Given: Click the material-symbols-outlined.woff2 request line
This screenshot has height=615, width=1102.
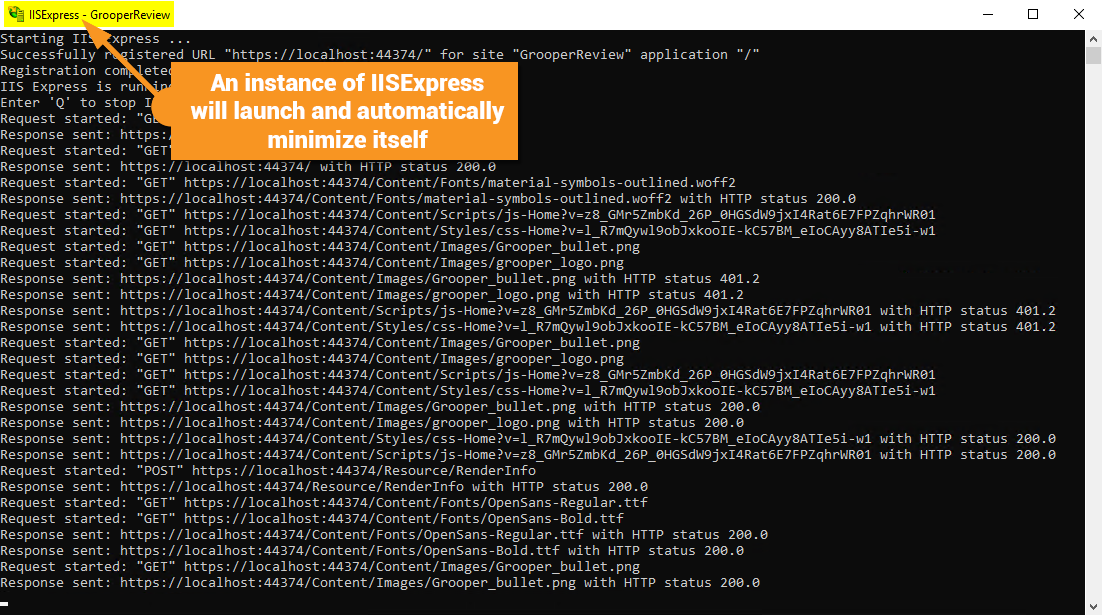Looking at the screenshot, I should [368, 183].
